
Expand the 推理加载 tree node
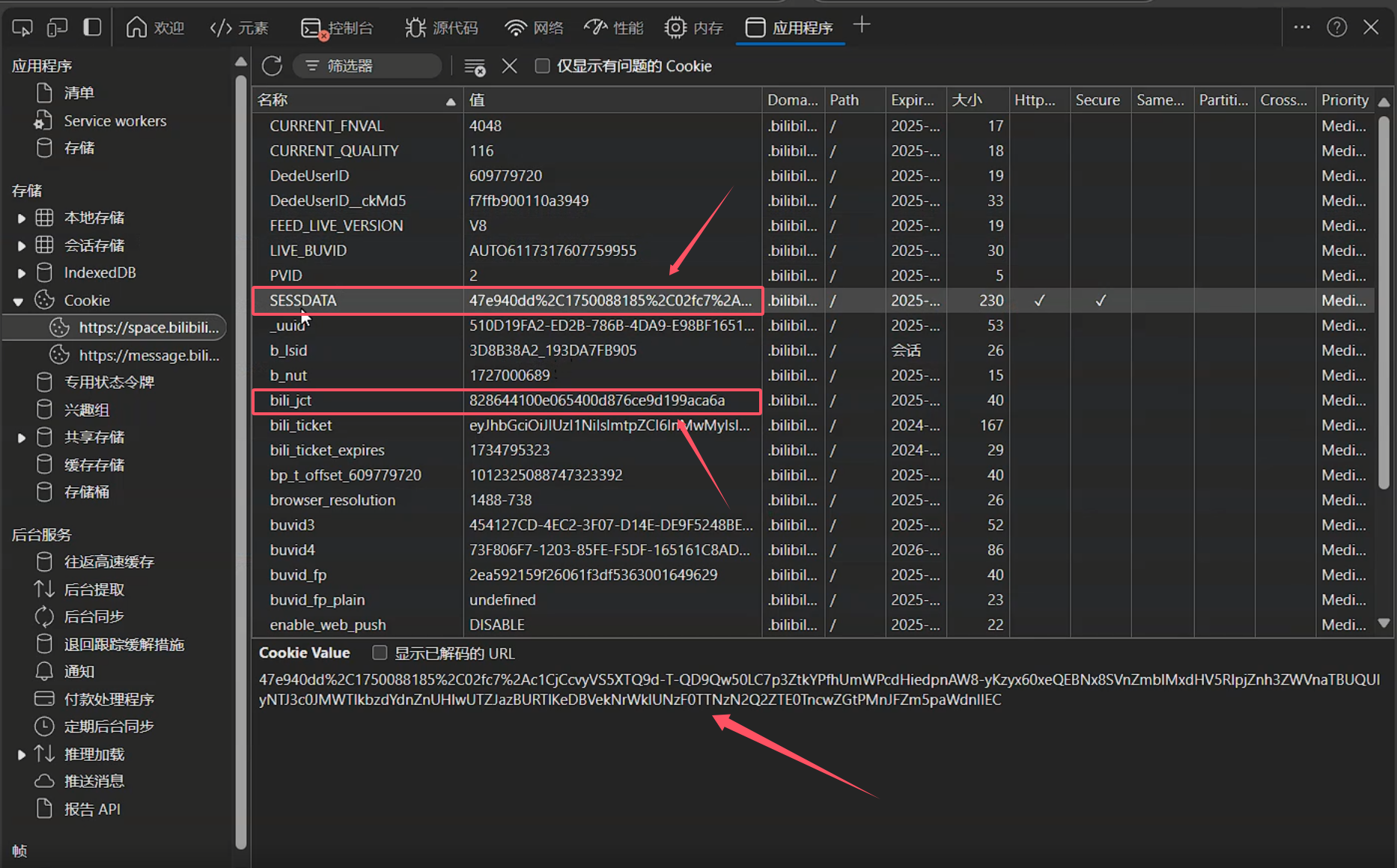(21, 754)
